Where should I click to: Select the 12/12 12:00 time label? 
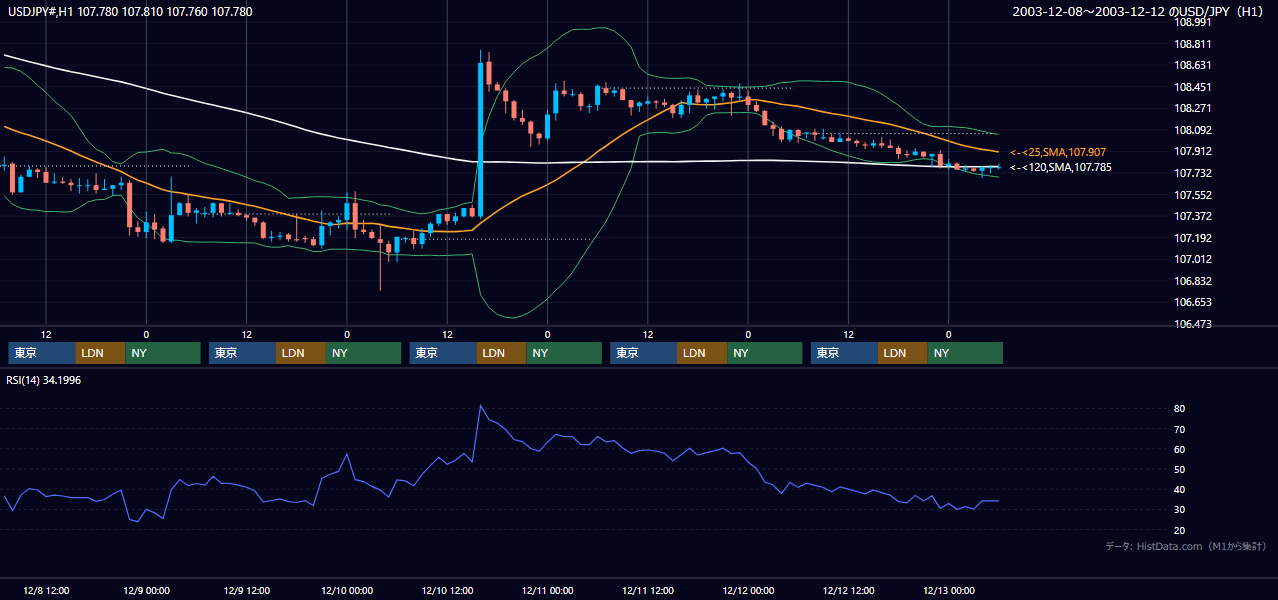click(848, 590)
